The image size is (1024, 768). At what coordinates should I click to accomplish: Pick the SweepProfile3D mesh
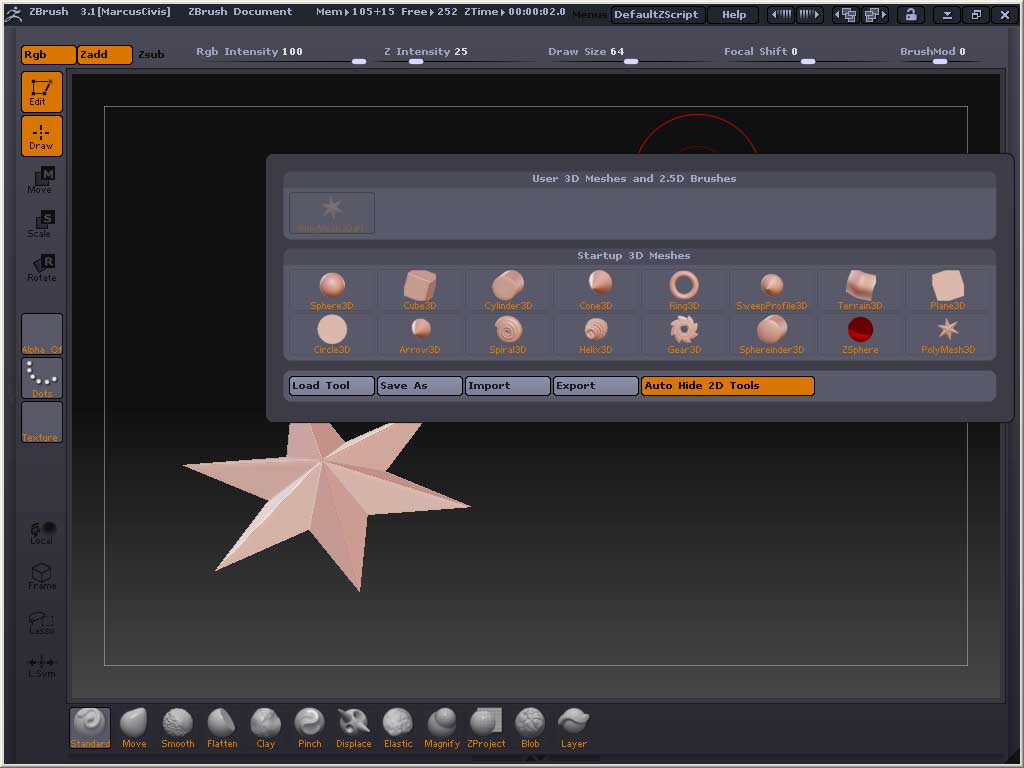pos(772,290)
